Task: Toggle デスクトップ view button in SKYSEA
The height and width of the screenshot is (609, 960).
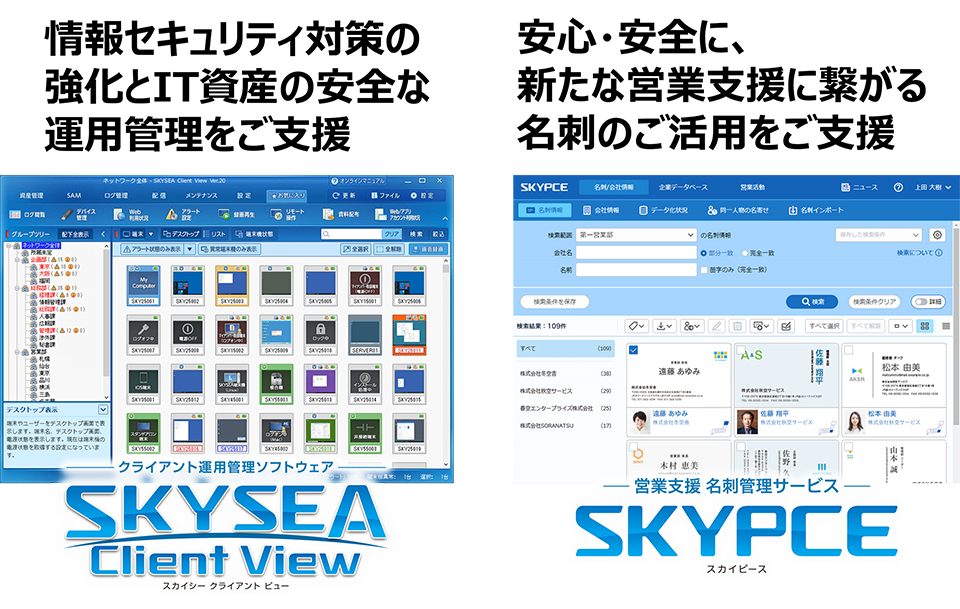Action: [181, 234]
